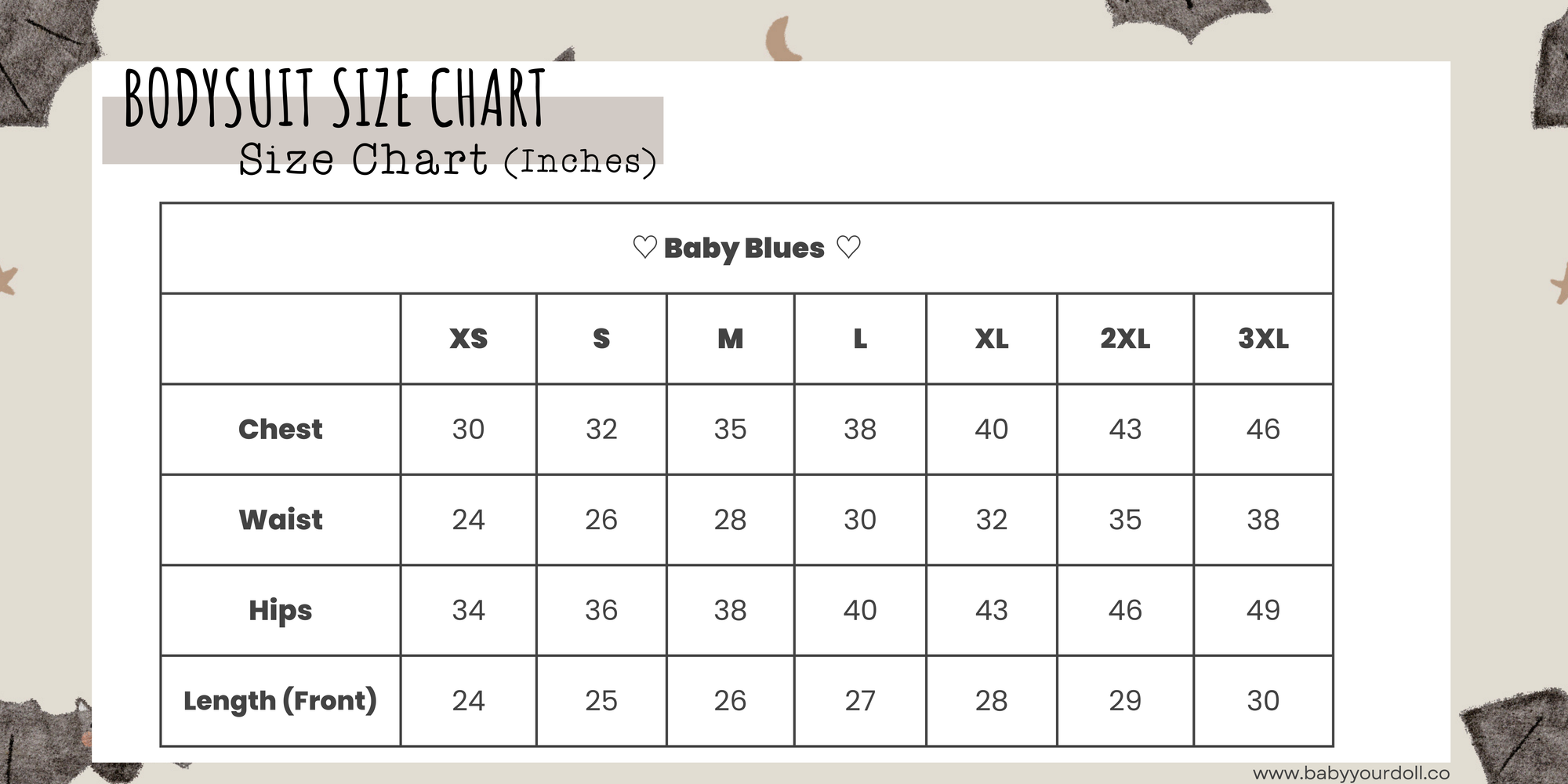The image size is (1568, 784).
Task: Click the heart left of Baby Blues
Action: tap(644, 248)
